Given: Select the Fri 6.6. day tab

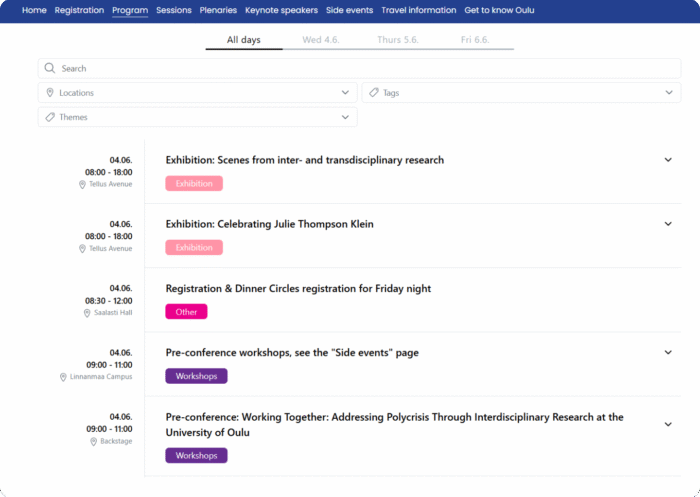Looking at the screenshot, I should tap(476, 40).
